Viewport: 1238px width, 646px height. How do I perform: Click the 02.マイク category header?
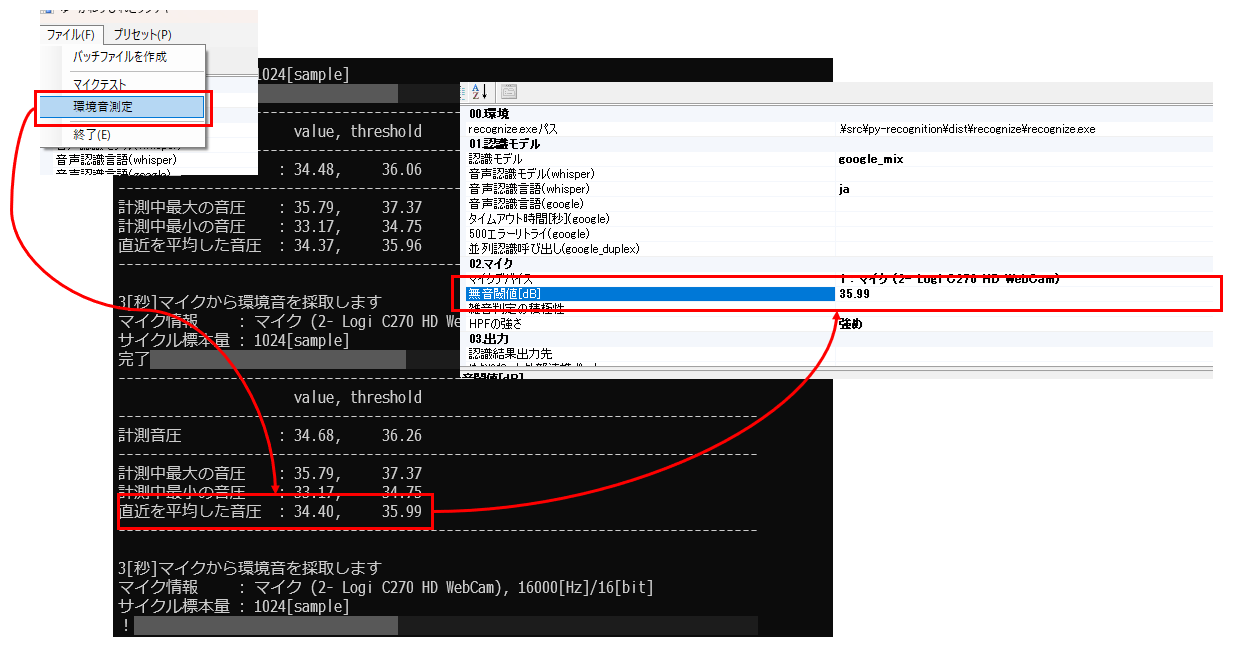tap(492, 264)
